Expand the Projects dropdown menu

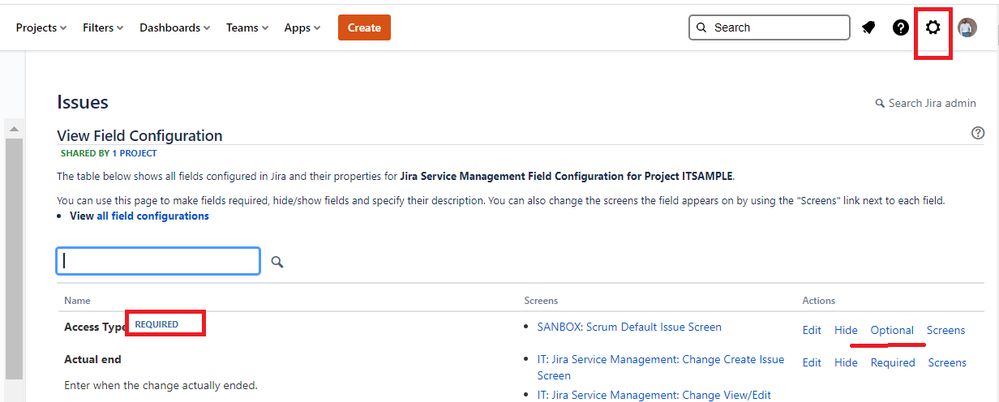41,28
